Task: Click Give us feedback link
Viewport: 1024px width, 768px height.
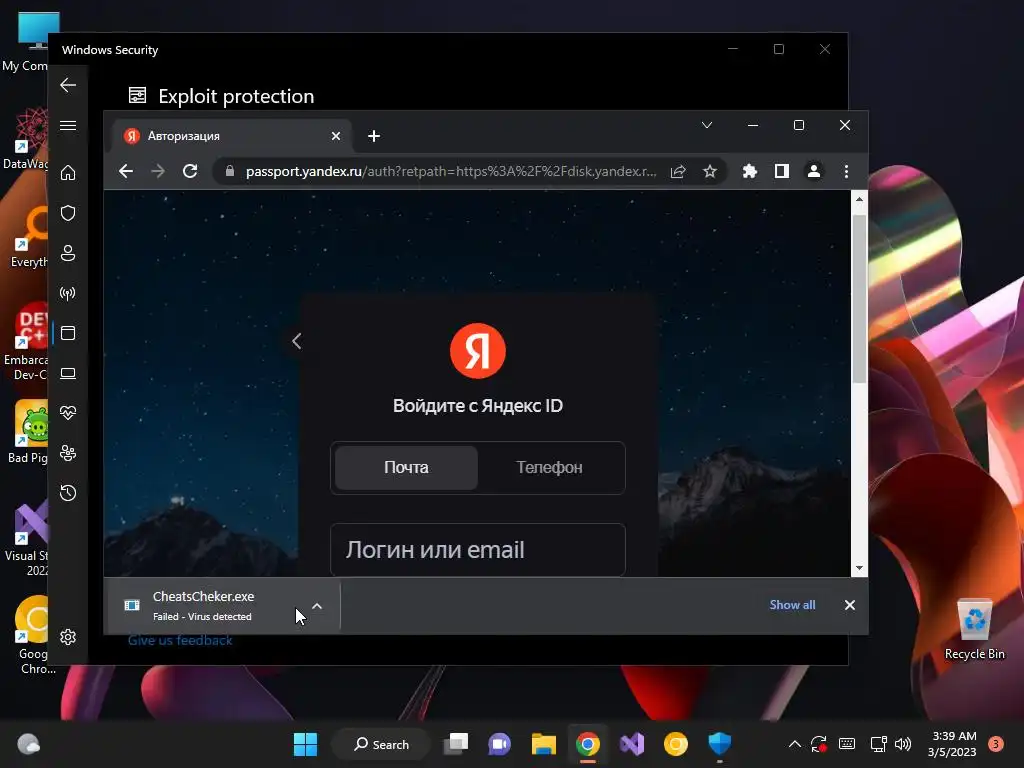Action: (x=180, y=641)
